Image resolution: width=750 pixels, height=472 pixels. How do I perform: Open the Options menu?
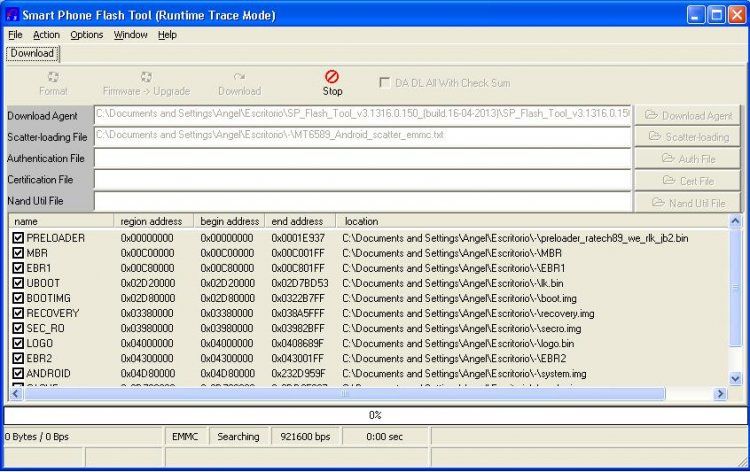click(x=87, y=34)
